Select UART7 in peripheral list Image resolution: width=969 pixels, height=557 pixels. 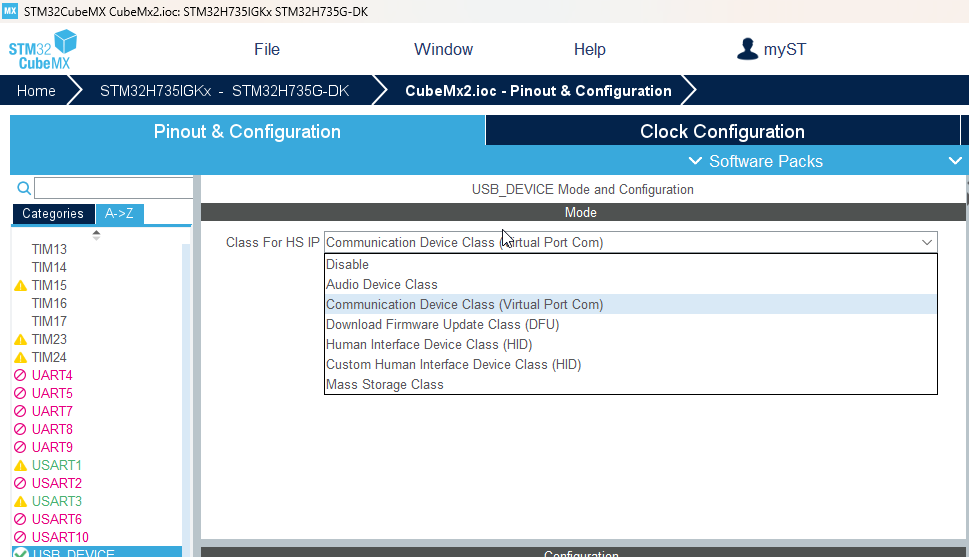pos(53,411)
